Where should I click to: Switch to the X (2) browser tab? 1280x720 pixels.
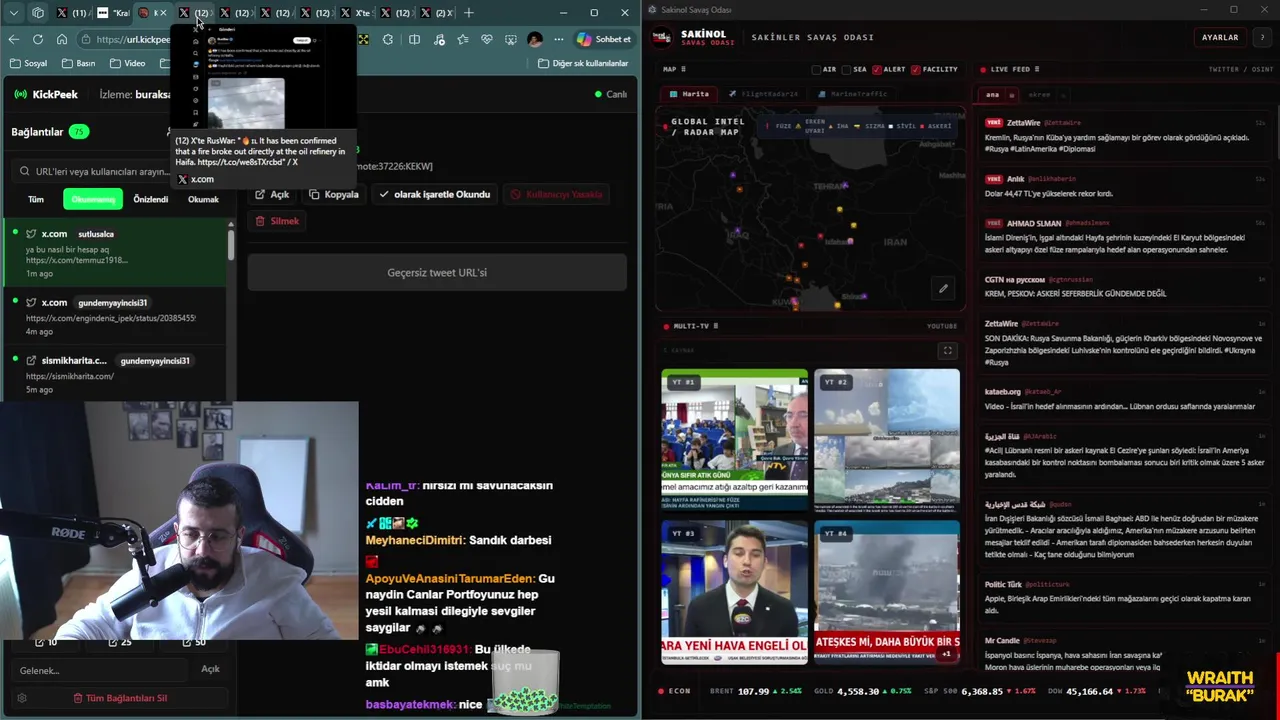pos(435,13)
